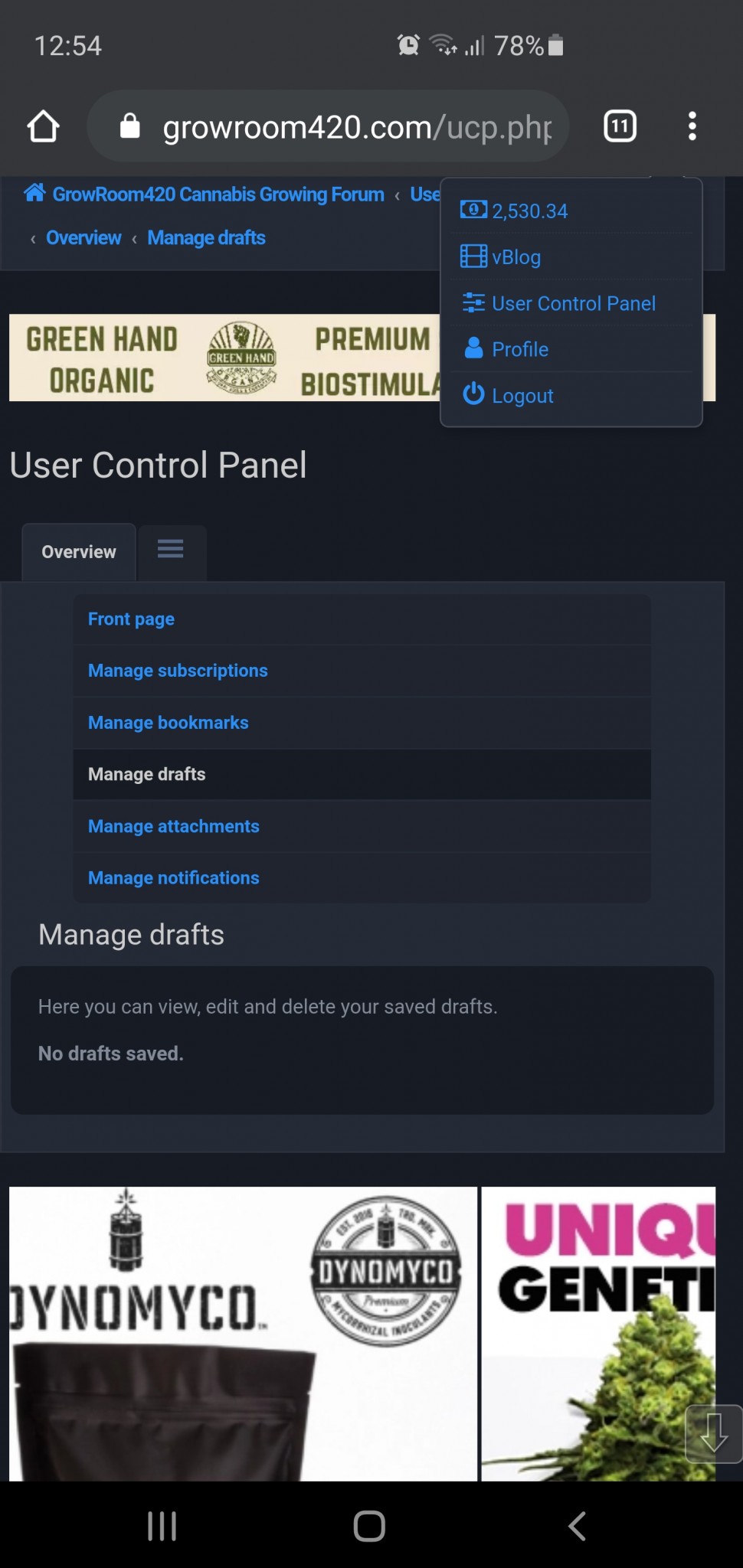Viewport: 743px width, 1568px height.
Task: Expand the hamburger tab menu
Action: [170, 550]
